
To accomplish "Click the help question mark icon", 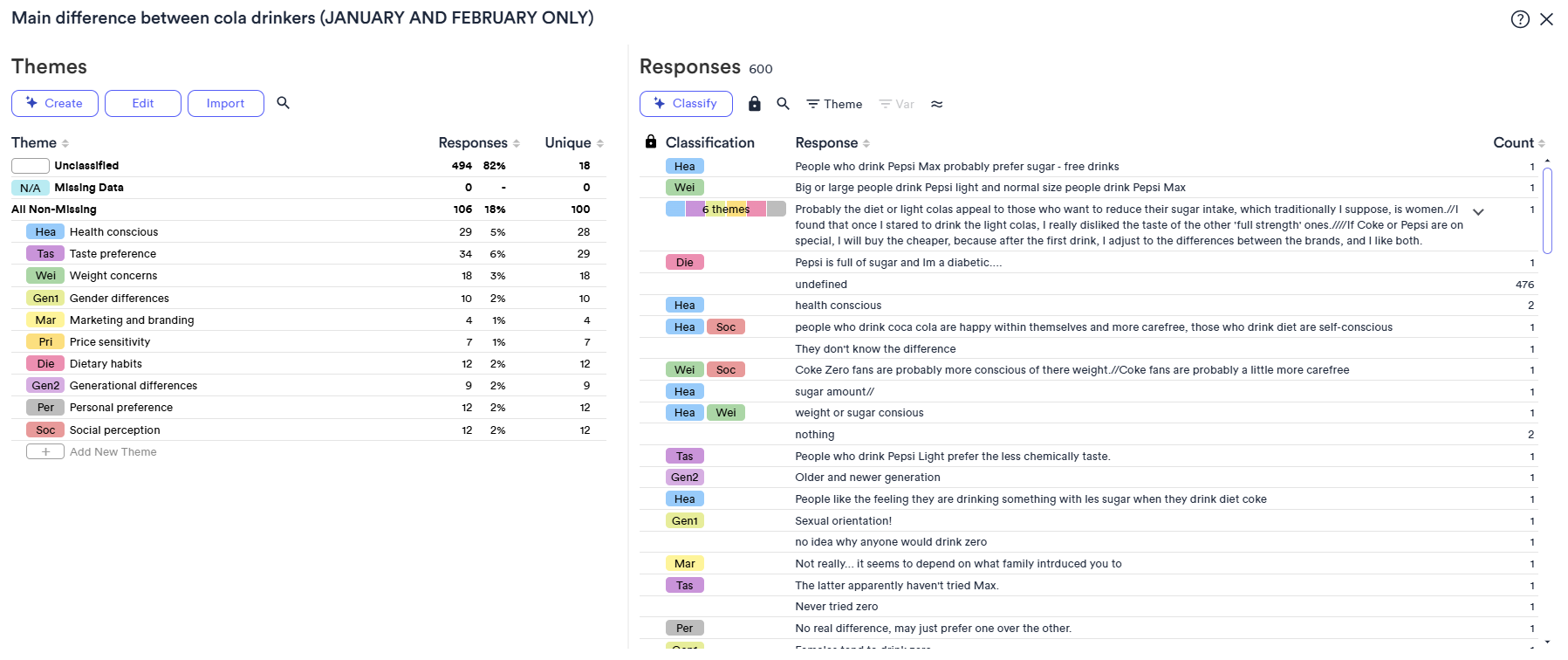I will (x=1520, y=18).
